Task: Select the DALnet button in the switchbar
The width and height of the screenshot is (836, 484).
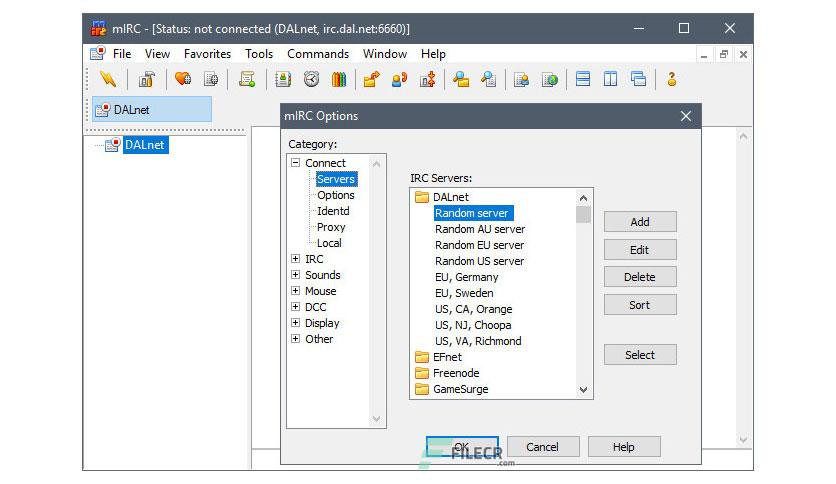Action: pos(152,110)
